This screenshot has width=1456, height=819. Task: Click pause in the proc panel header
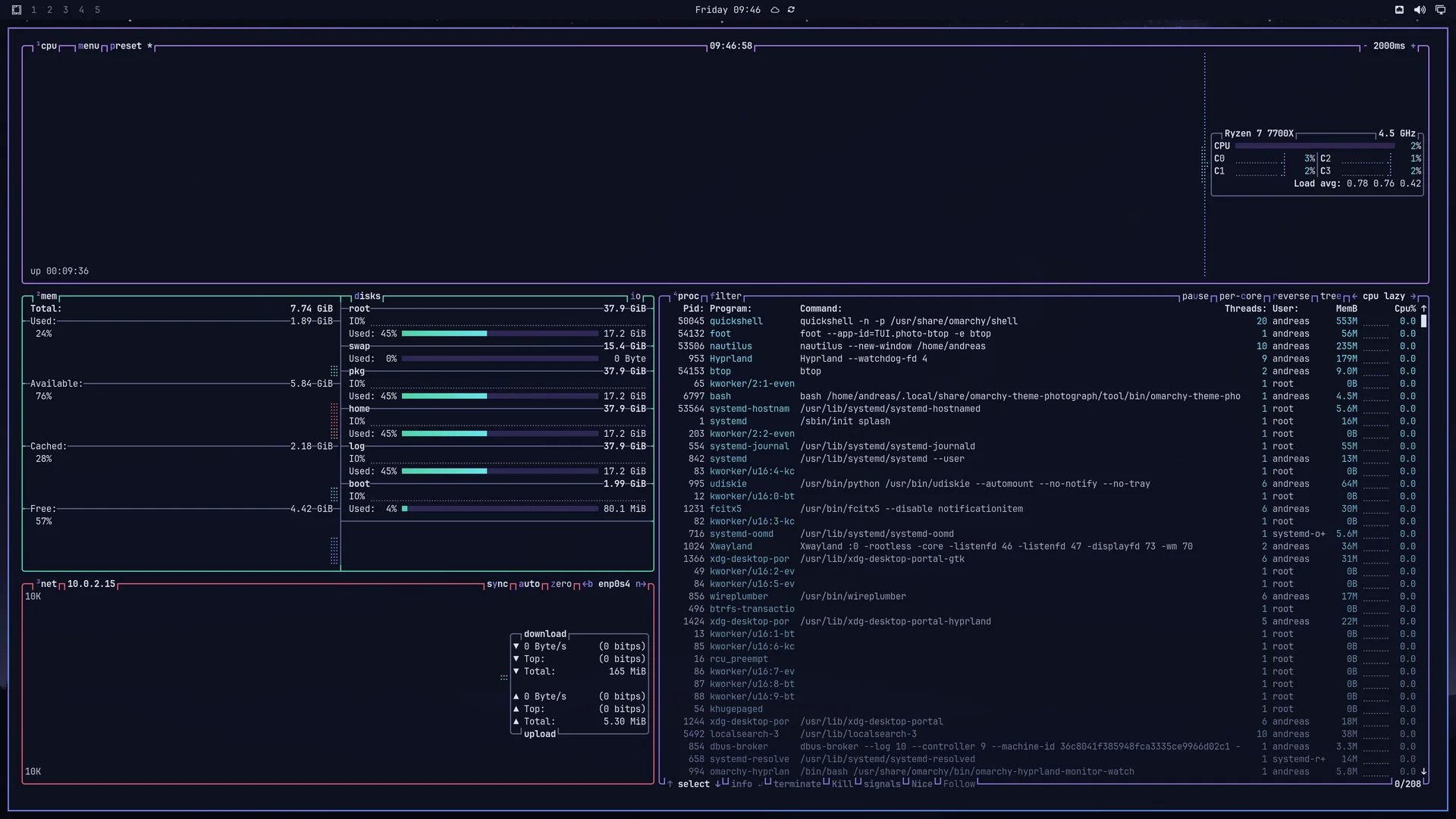1195,297
